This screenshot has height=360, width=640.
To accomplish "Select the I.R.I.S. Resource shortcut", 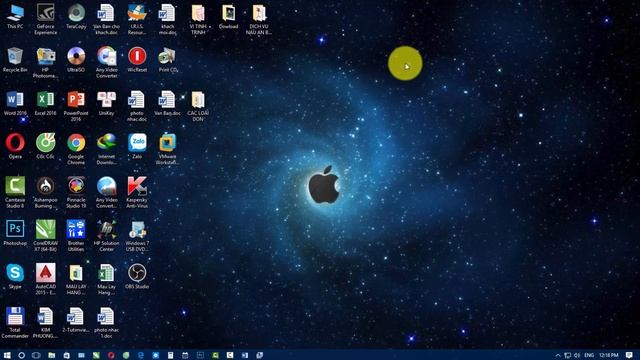I will [137, 19].
